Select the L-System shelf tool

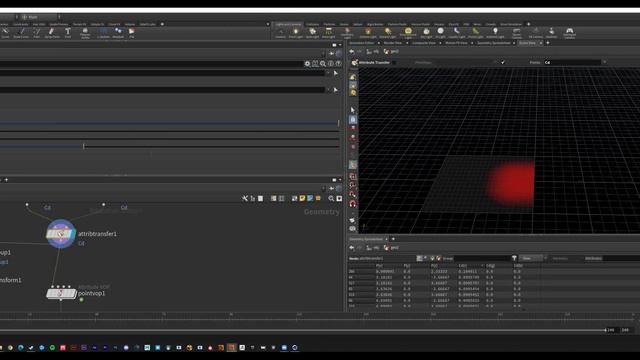(x=103, y=33)
